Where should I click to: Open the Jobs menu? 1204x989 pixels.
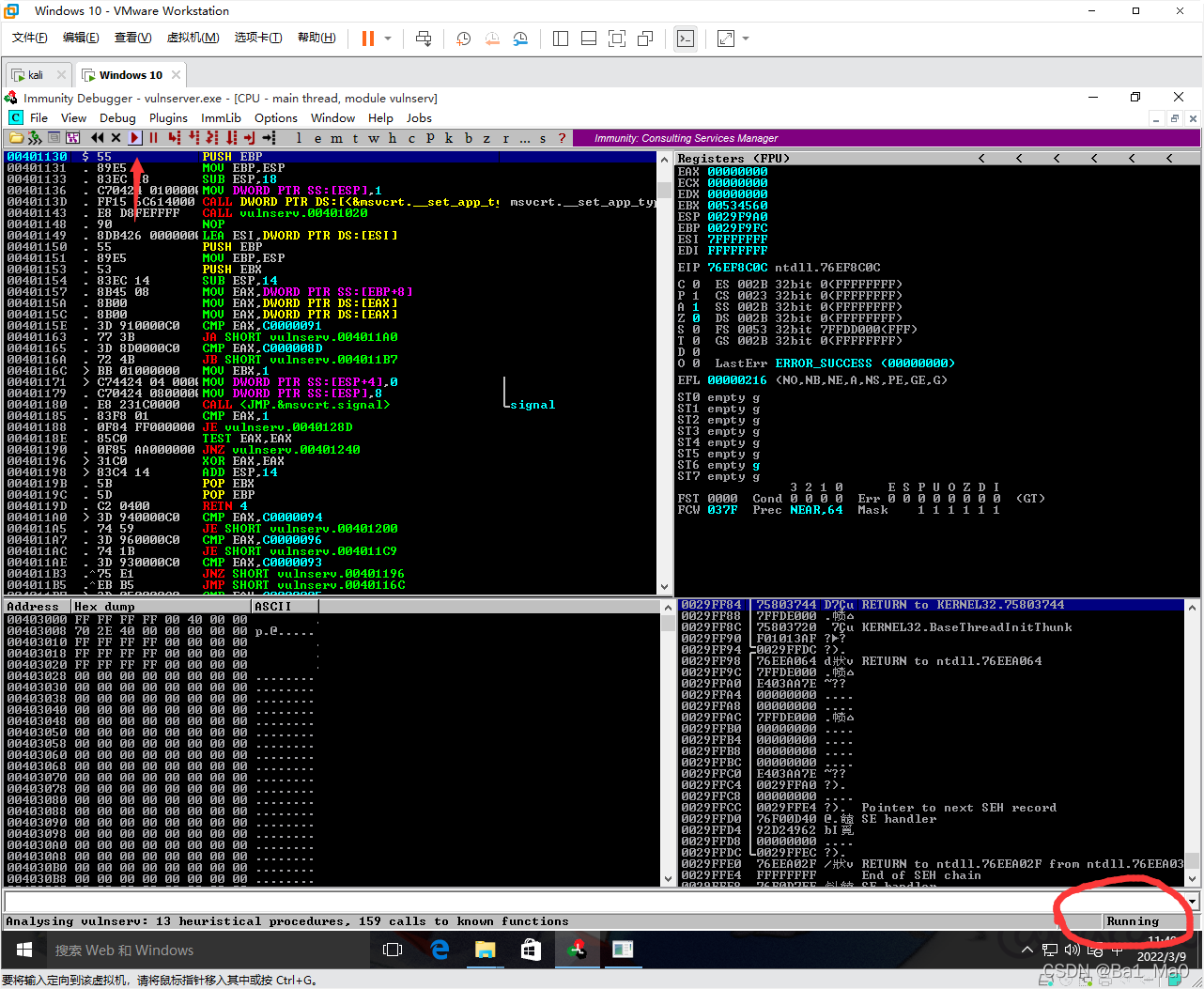click(419, 118)
